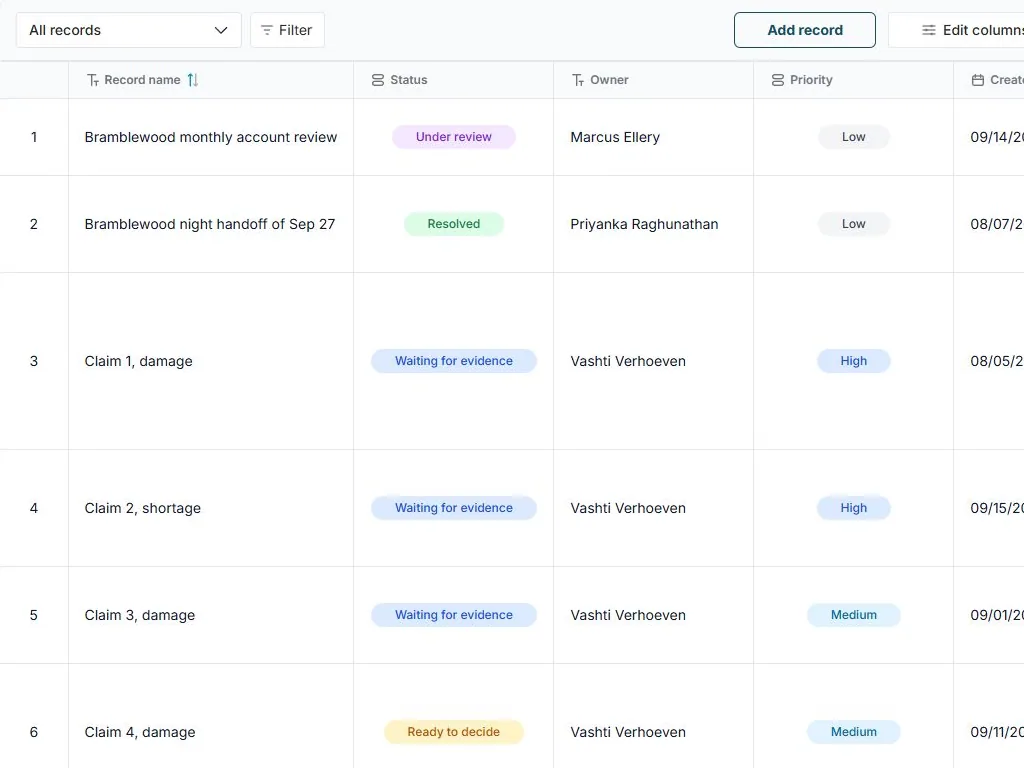1024x768 pixels.
Task: Click the High priority badge for Claim 1
Action: point(854,361)
